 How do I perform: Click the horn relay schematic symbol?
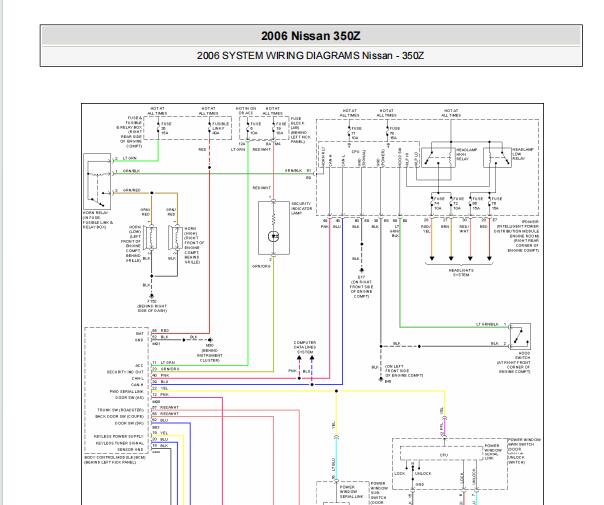pos(97,181)
